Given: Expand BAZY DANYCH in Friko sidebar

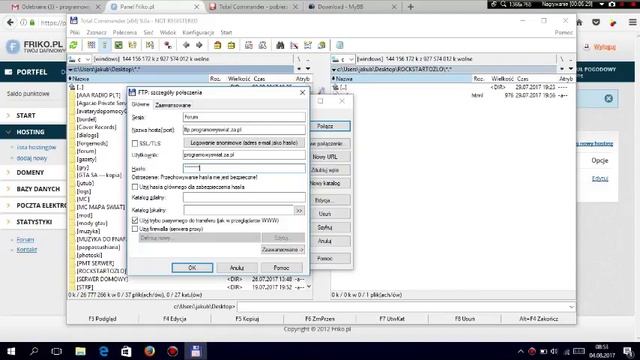Looking at the screenshot, I should point(38,189).
